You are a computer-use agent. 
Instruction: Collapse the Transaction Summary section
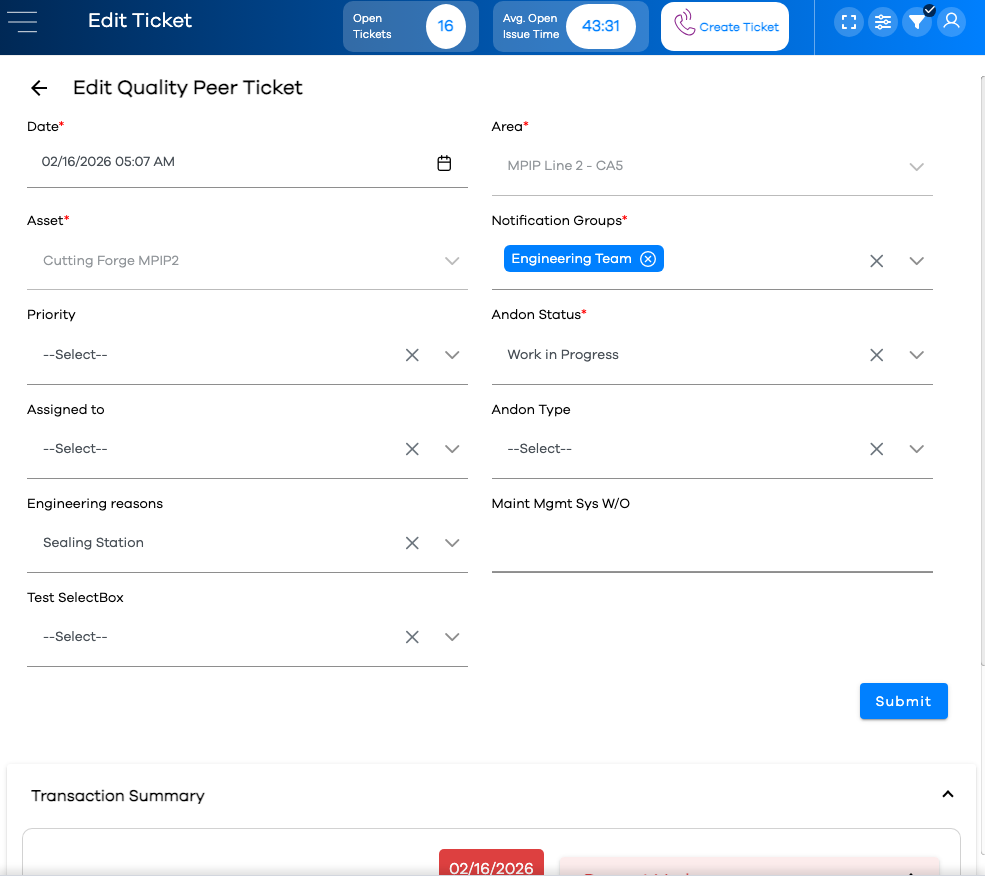click(947, 795)
